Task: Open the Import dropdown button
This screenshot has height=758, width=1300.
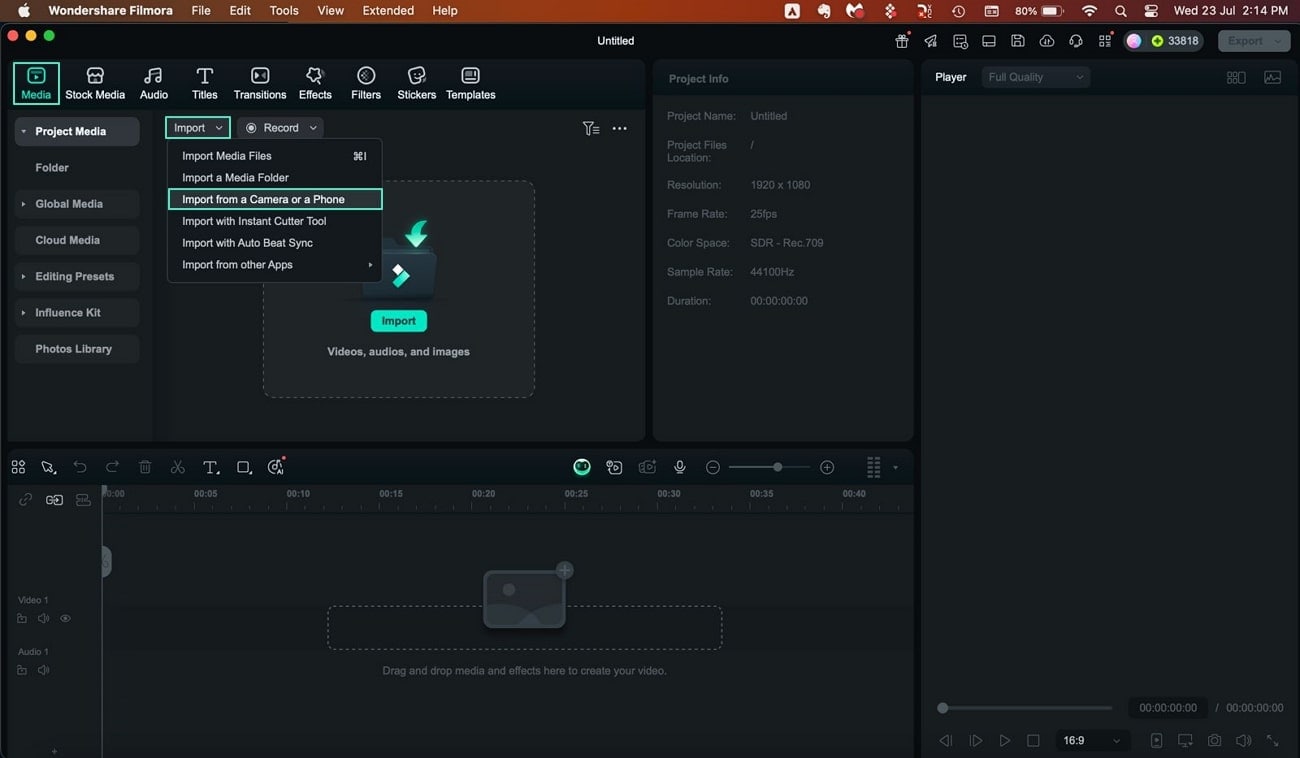Action: pos(198,128)
